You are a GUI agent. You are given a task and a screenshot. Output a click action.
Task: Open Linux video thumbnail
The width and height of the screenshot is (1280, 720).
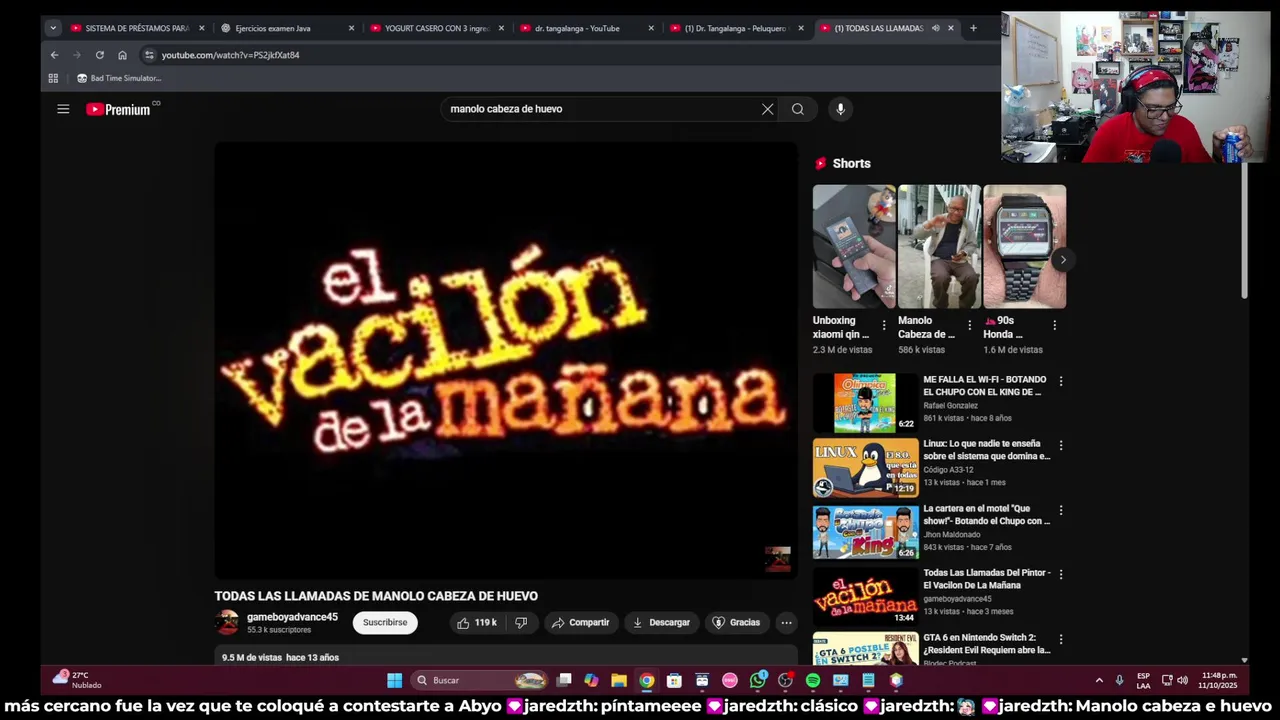[x=865, y=467]
